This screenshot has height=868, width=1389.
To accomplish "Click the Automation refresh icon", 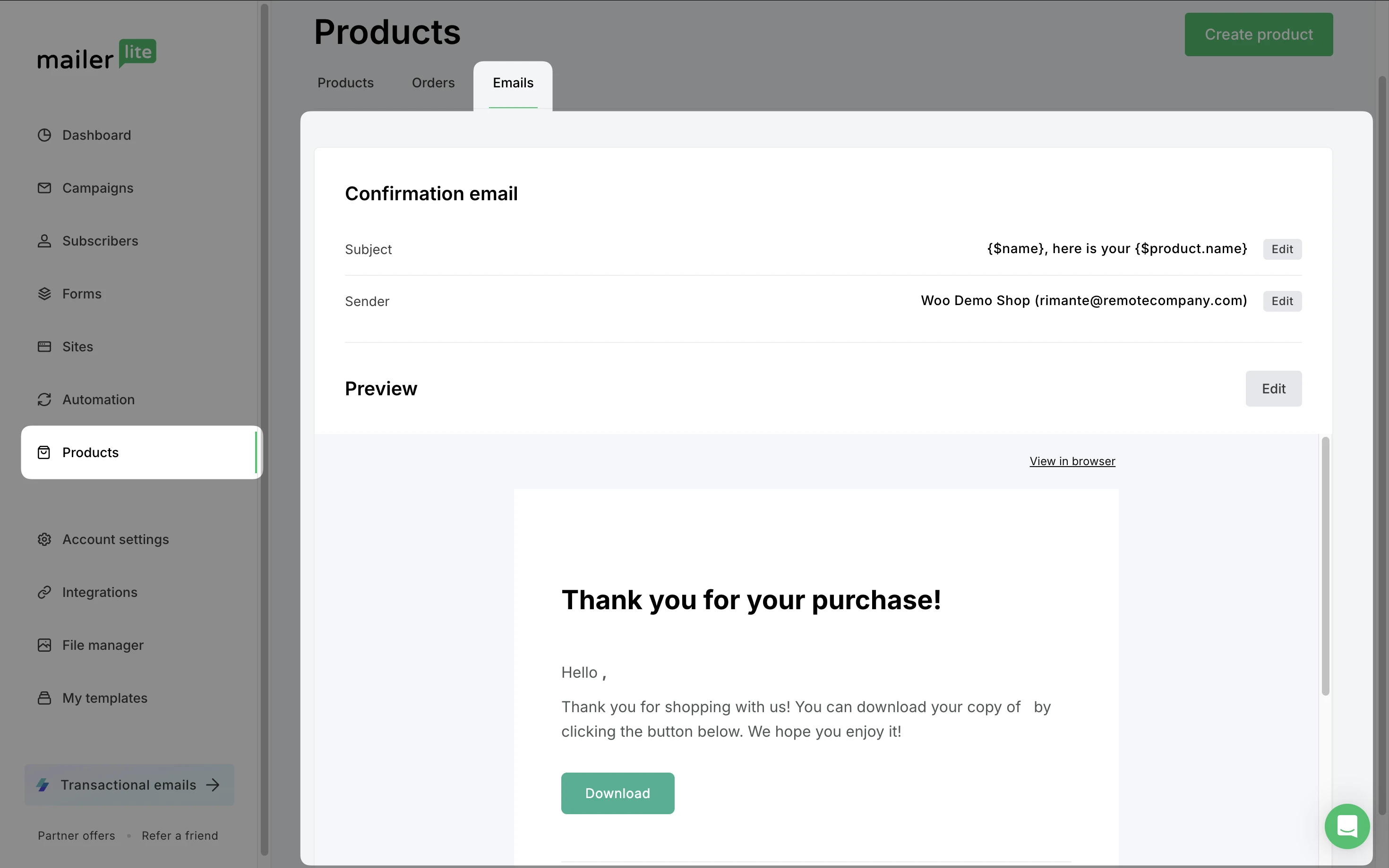I will [x=44, y=400].
